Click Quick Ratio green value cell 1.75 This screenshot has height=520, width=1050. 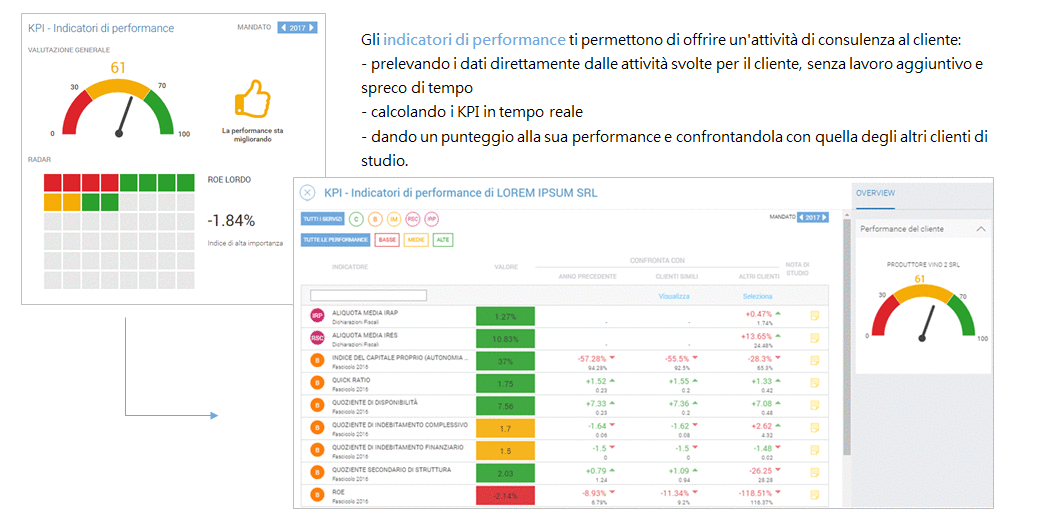[x=506, y=384]
